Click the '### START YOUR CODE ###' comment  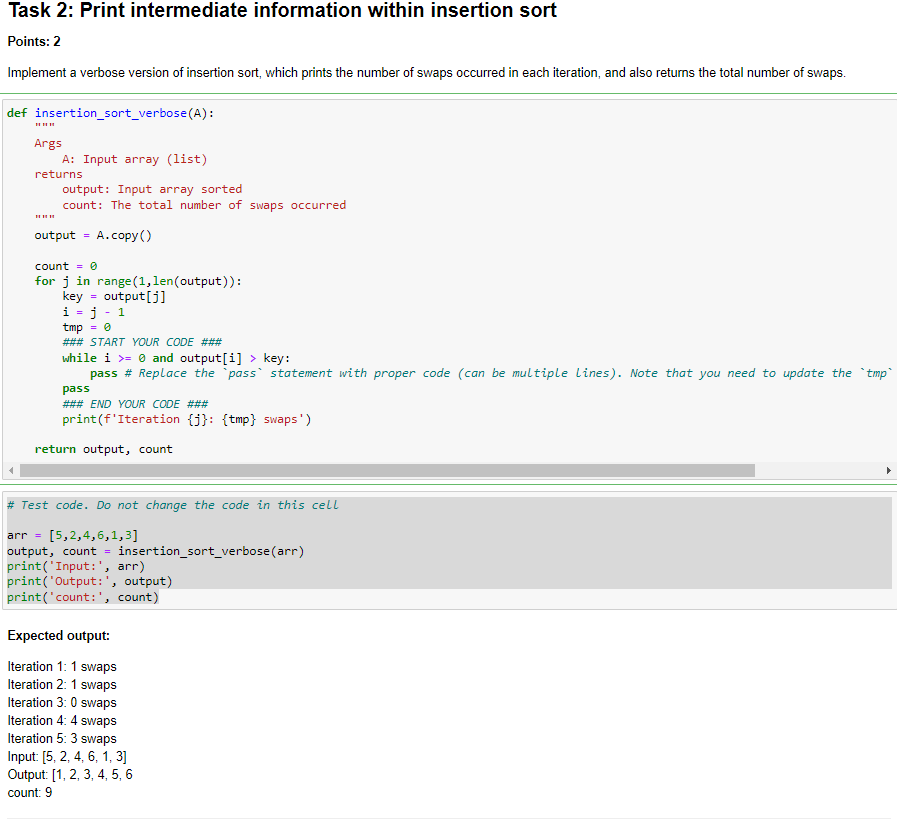pyautogui.click(x=142, y=342)
